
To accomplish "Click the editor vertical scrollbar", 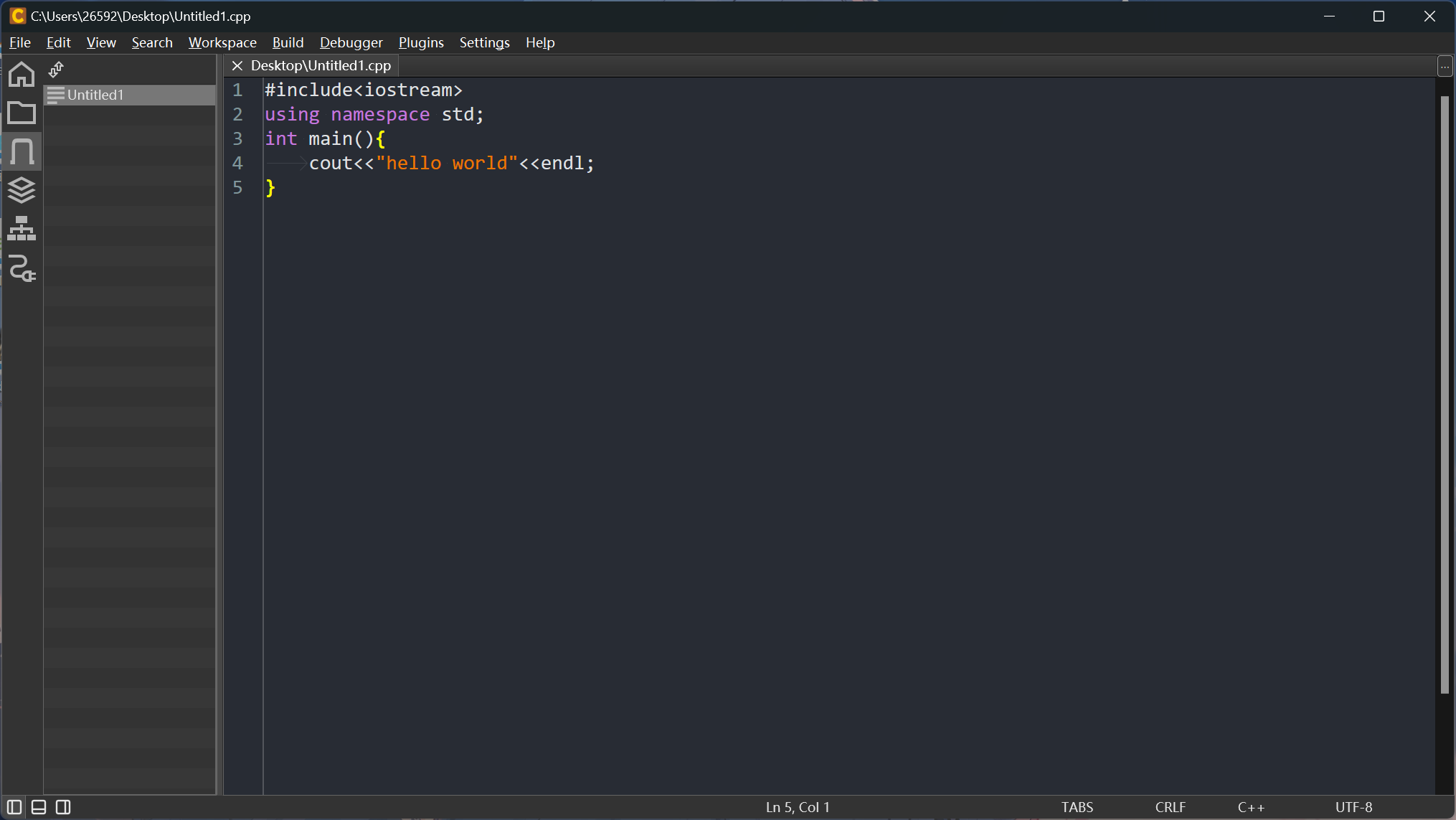I will [x=1445, y=395].
